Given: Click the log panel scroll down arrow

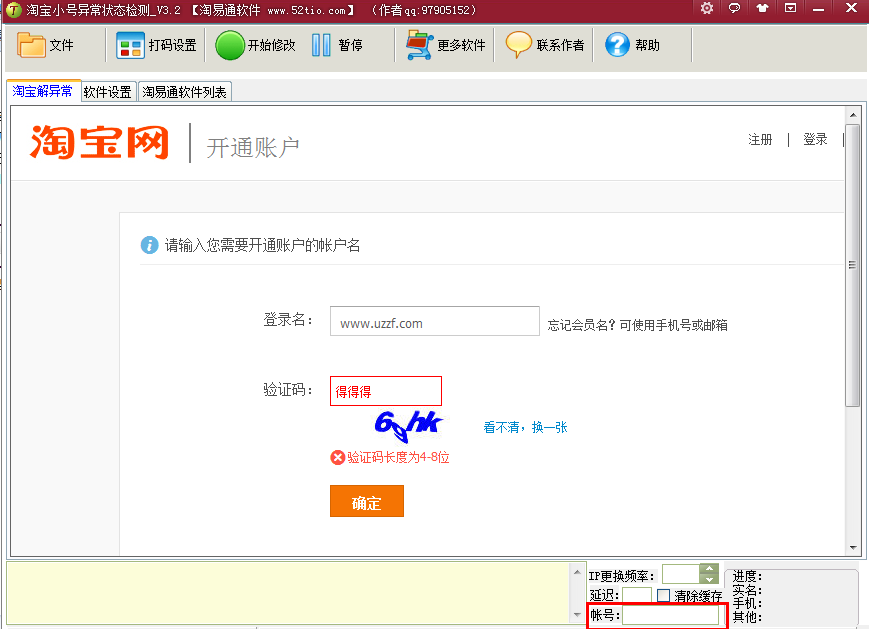Looking at the screenshot, I should 577,615.
